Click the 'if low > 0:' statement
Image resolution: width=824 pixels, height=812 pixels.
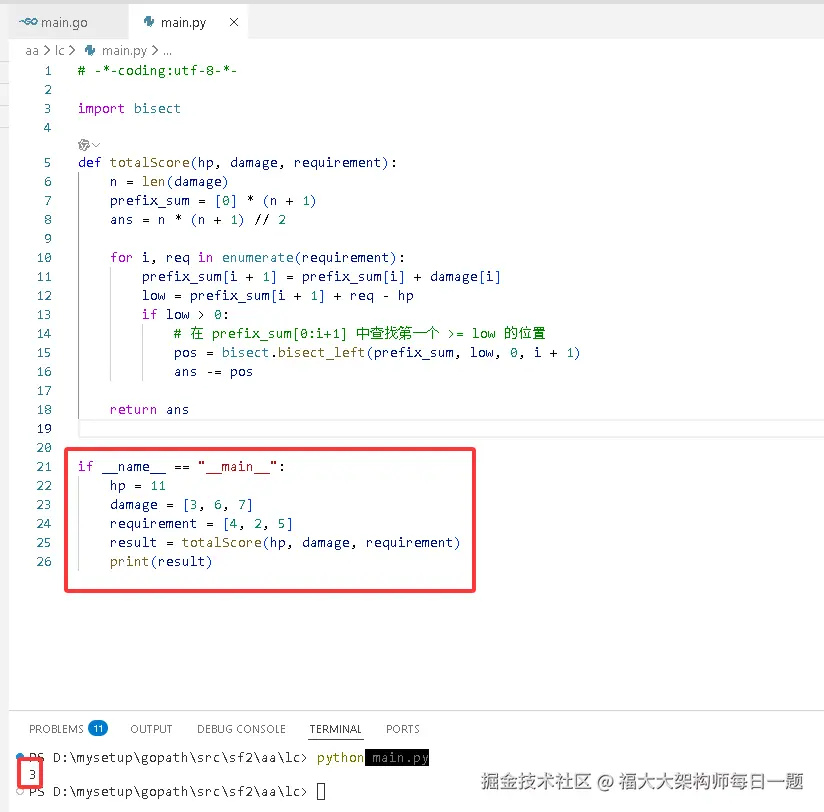point(185,314)
